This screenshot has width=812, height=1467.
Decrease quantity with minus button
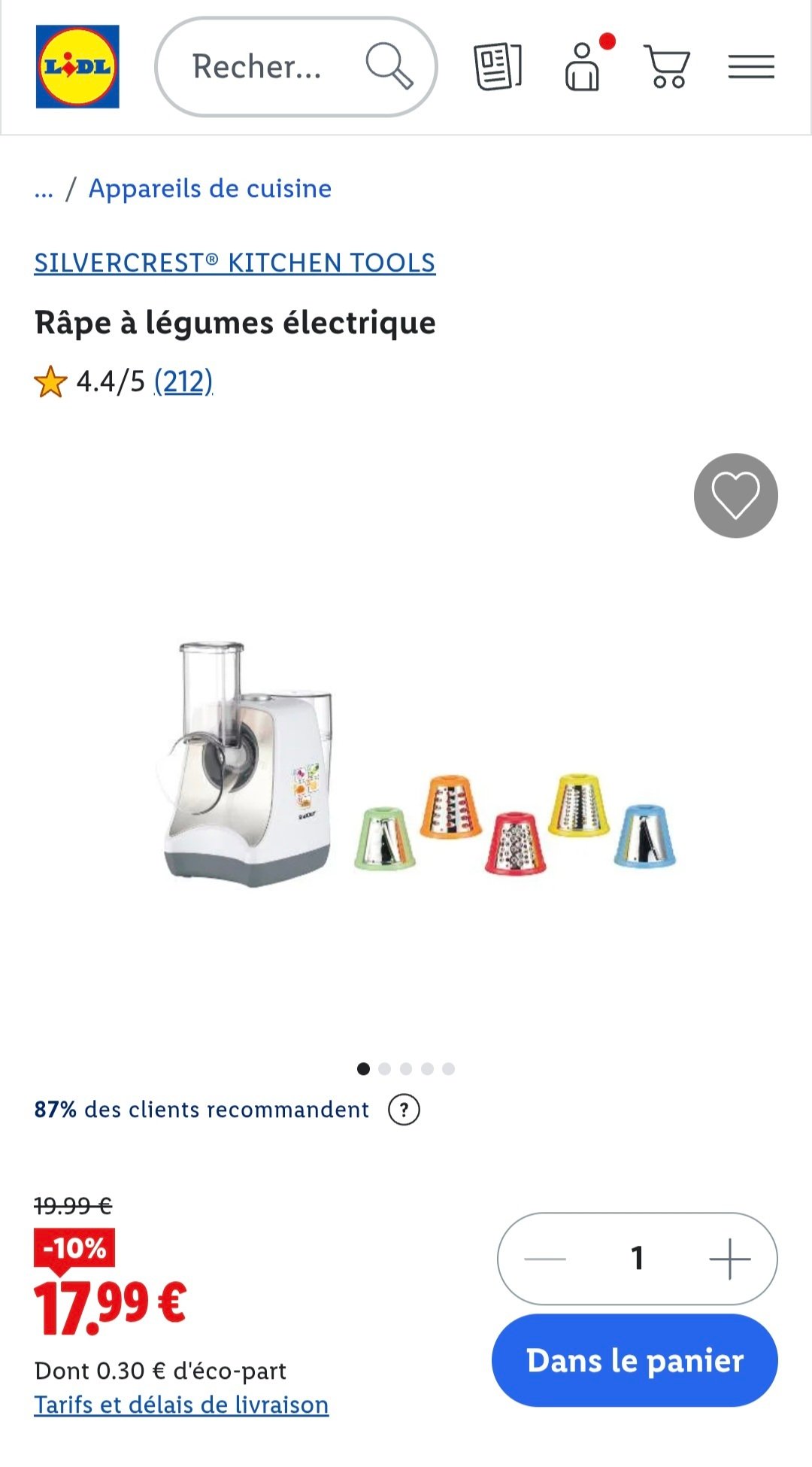(x=545, y=1258)
